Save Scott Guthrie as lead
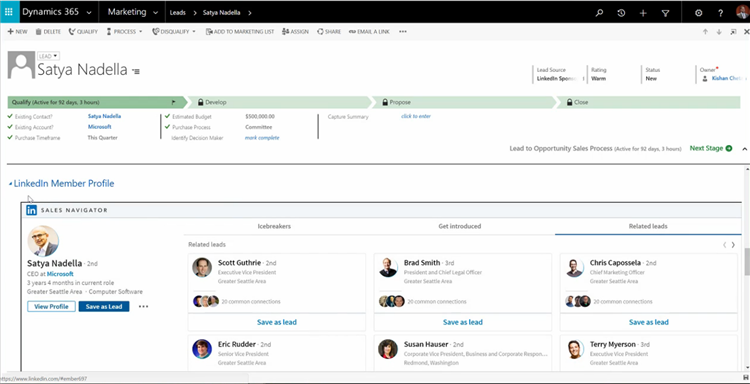 (x=276, y=322)
